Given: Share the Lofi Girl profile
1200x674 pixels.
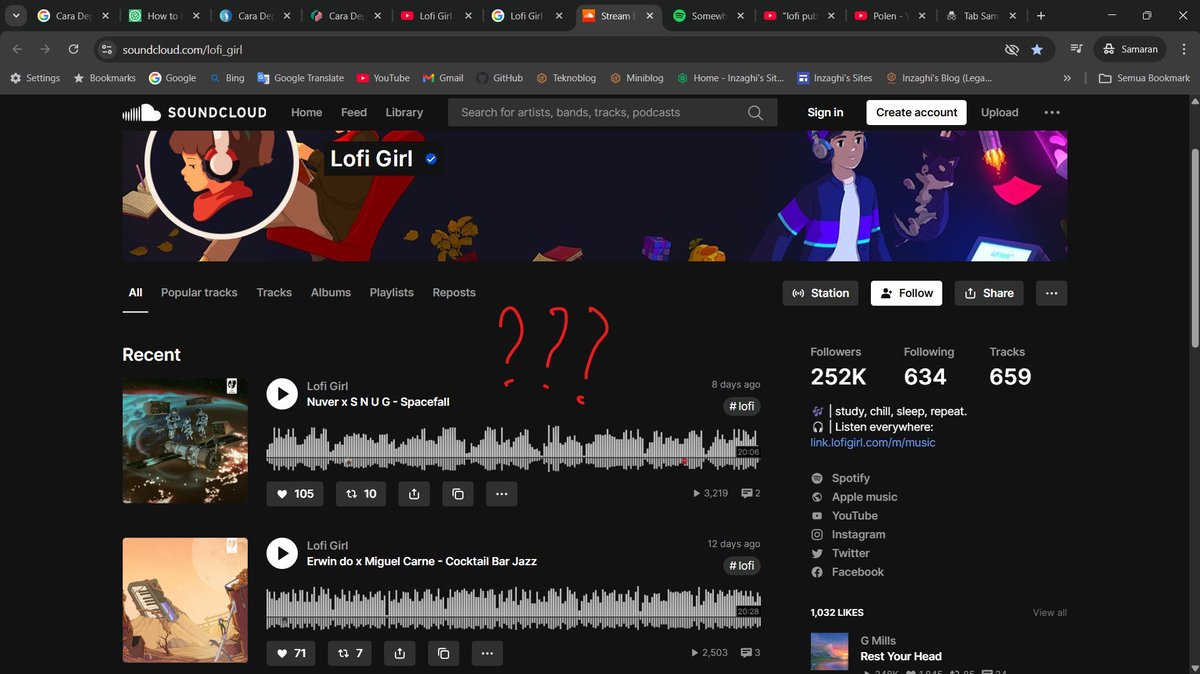Looking at the screenshot, I should point(989,293).
